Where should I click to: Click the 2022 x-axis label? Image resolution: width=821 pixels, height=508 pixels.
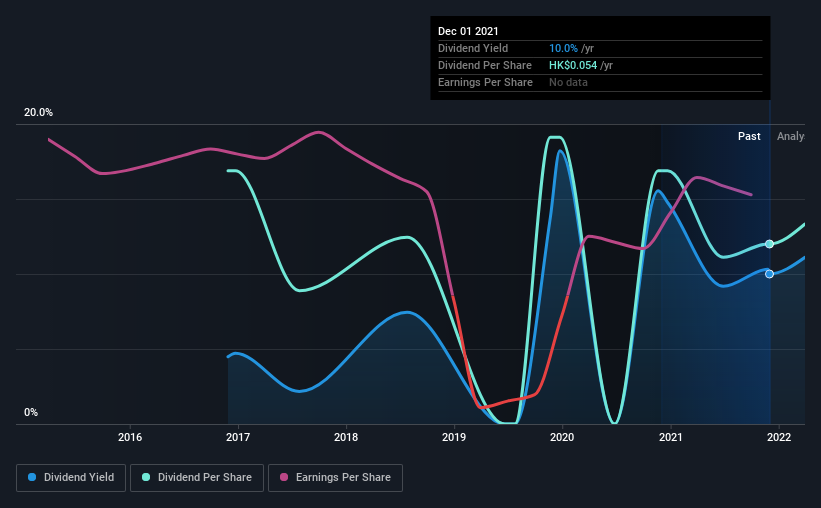pyautogui.click(x=779, y=437)
